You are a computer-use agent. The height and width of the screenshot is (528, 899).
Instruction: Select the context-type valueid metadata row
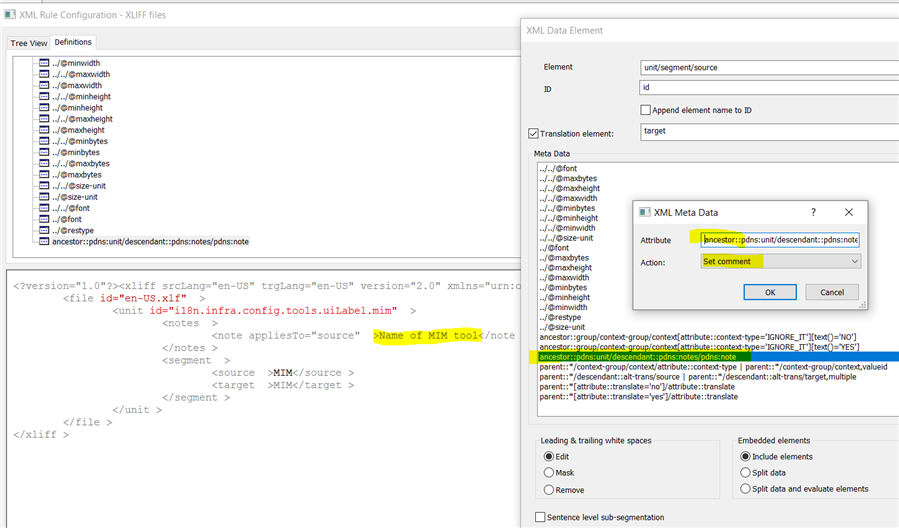(713, 367)
